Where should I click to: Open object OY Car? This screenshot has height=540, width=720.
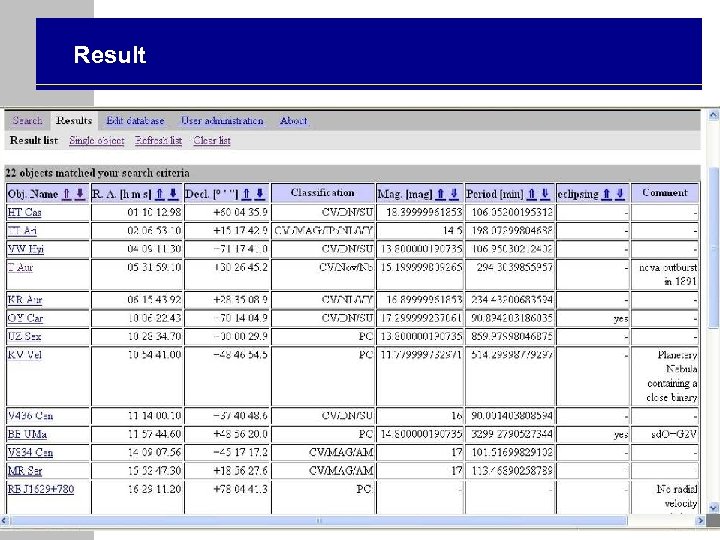point(25,318)
